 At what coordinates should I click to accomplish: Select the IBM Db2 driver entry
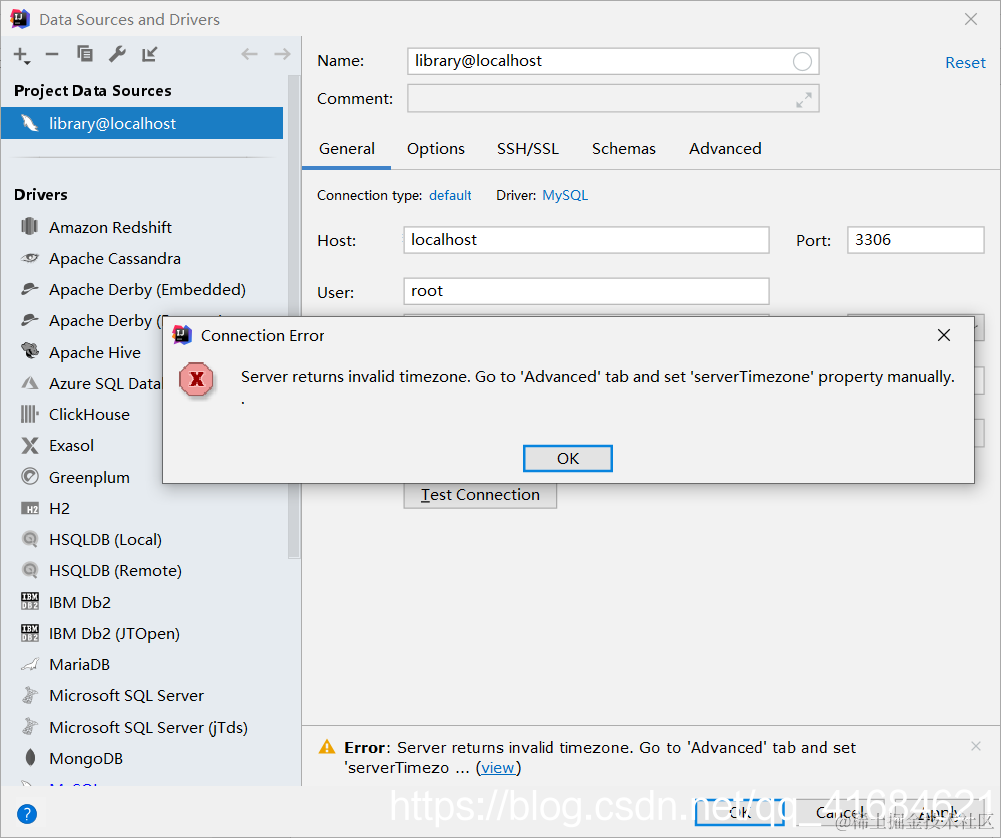point(80,602)
